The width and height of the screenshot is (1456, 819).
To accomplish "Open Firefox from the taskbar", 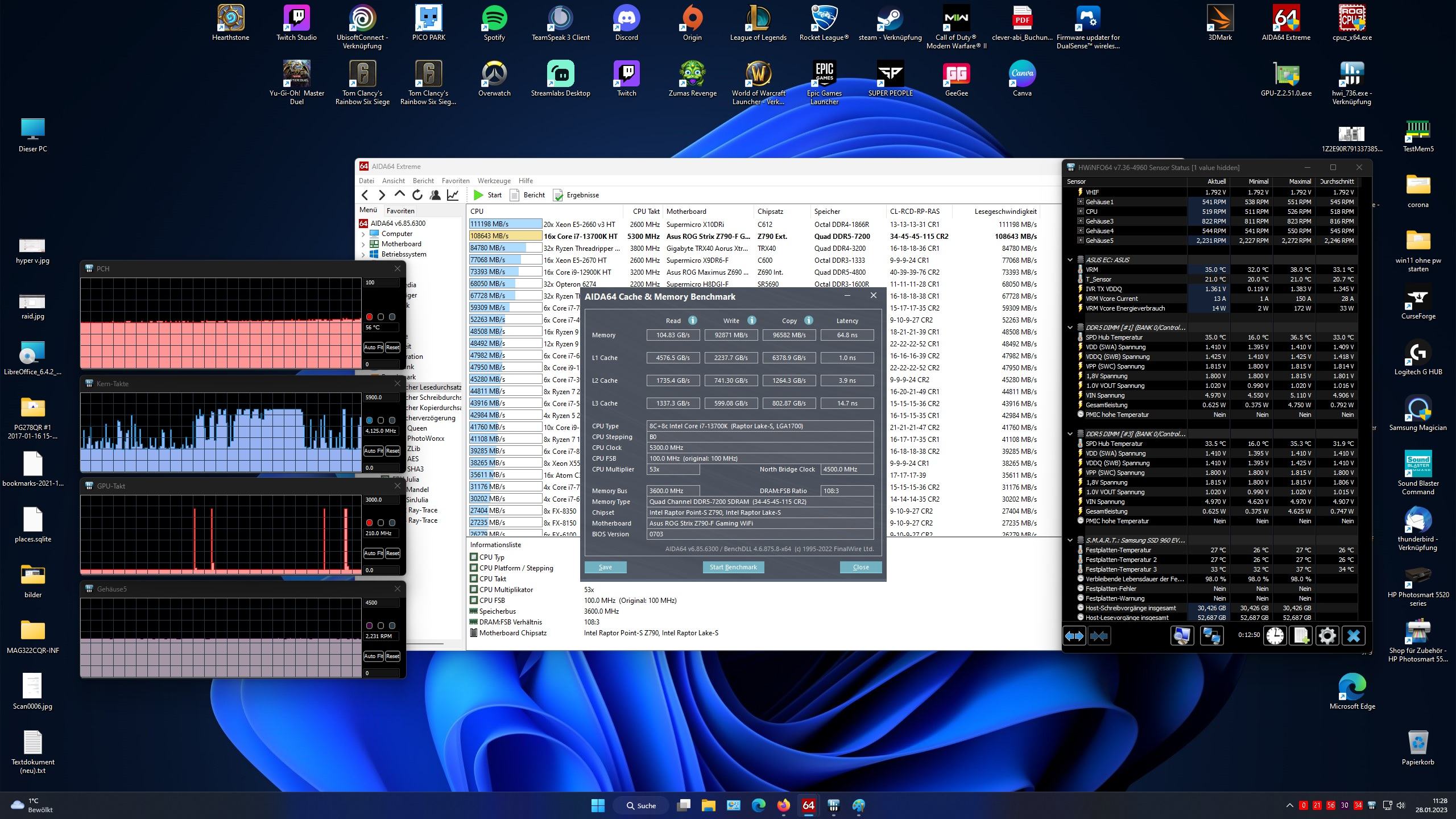I will point(783,805).
